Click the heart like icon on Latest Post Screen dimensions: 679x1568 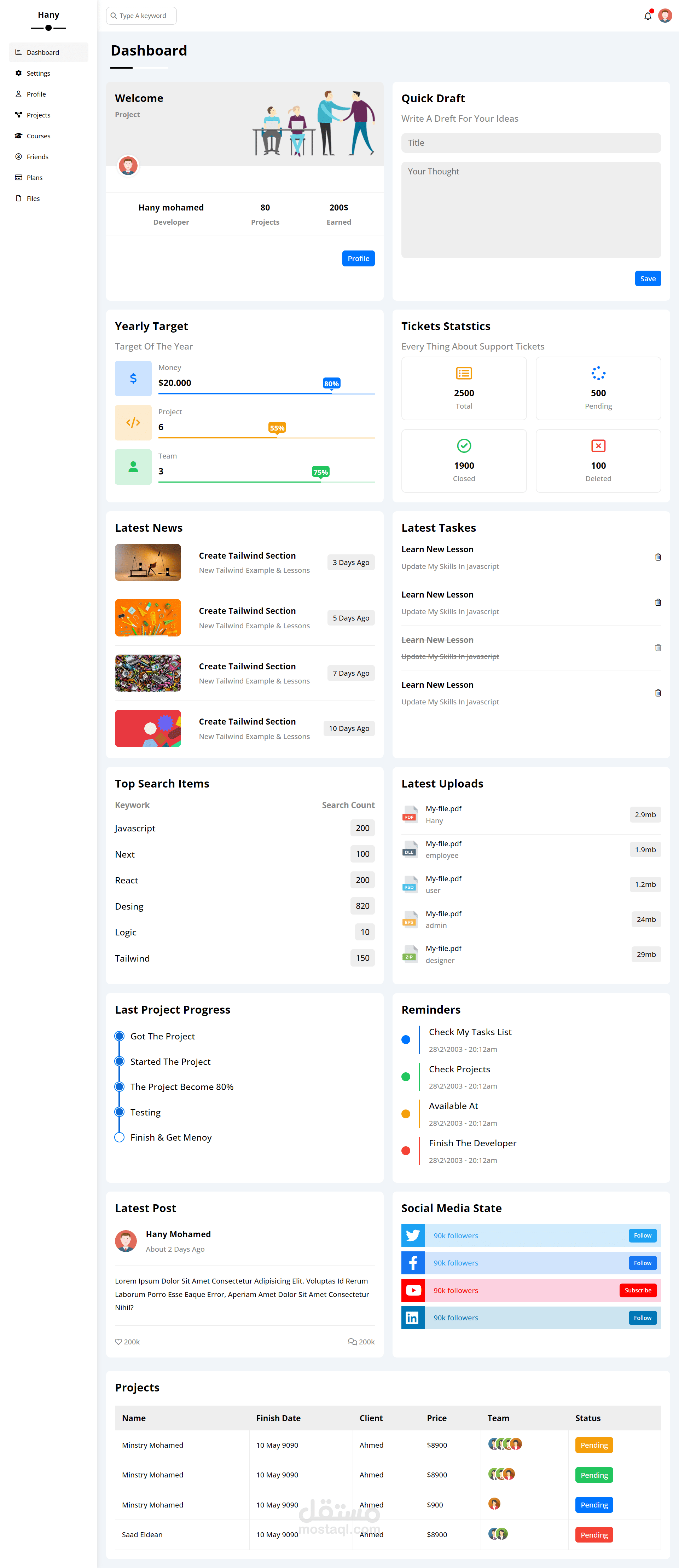click(x=118, y=1342)
